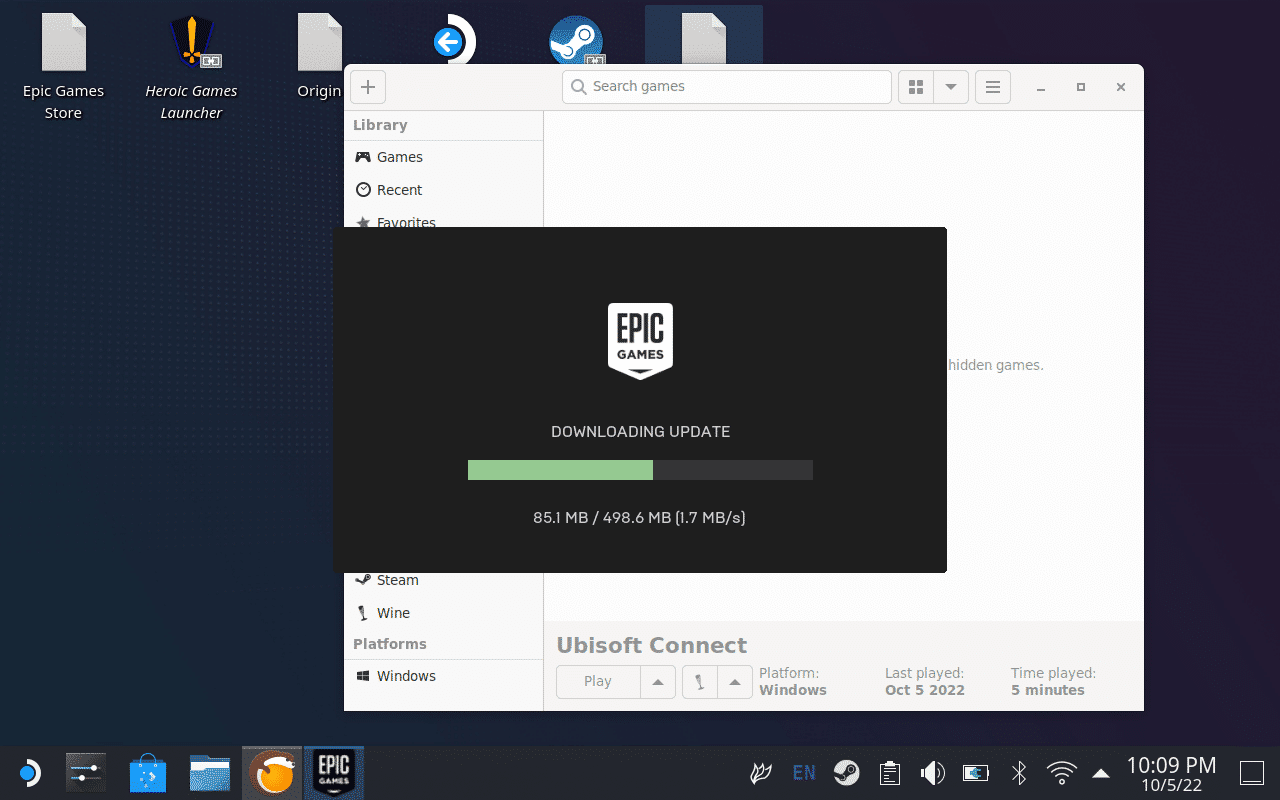
Task: Expand hidden system tray icons arrow
Action: (x=1101, y=773)
